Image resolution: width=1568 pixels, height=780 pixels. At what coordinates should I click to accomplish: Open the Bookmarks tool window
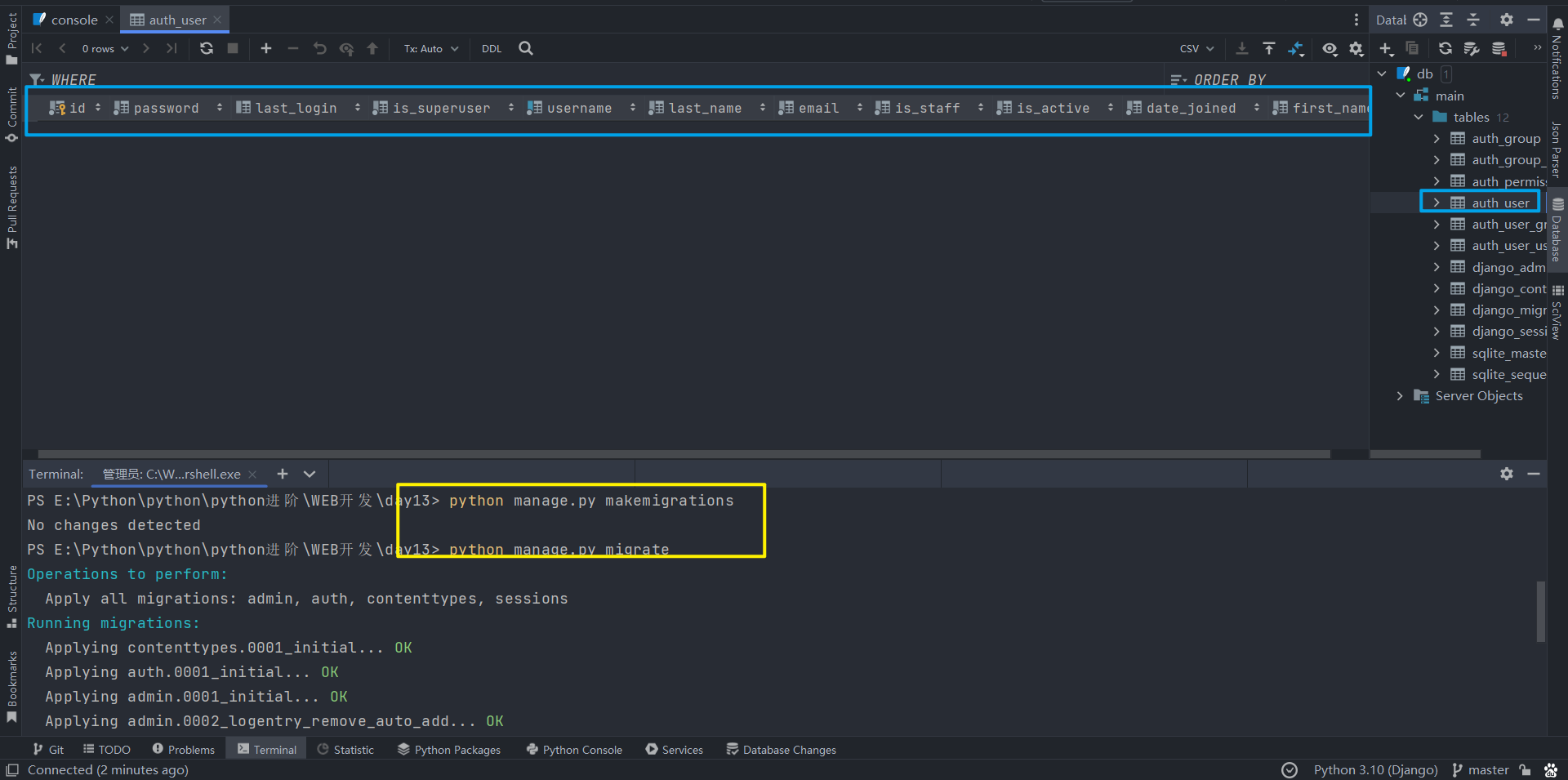[11, 686]
